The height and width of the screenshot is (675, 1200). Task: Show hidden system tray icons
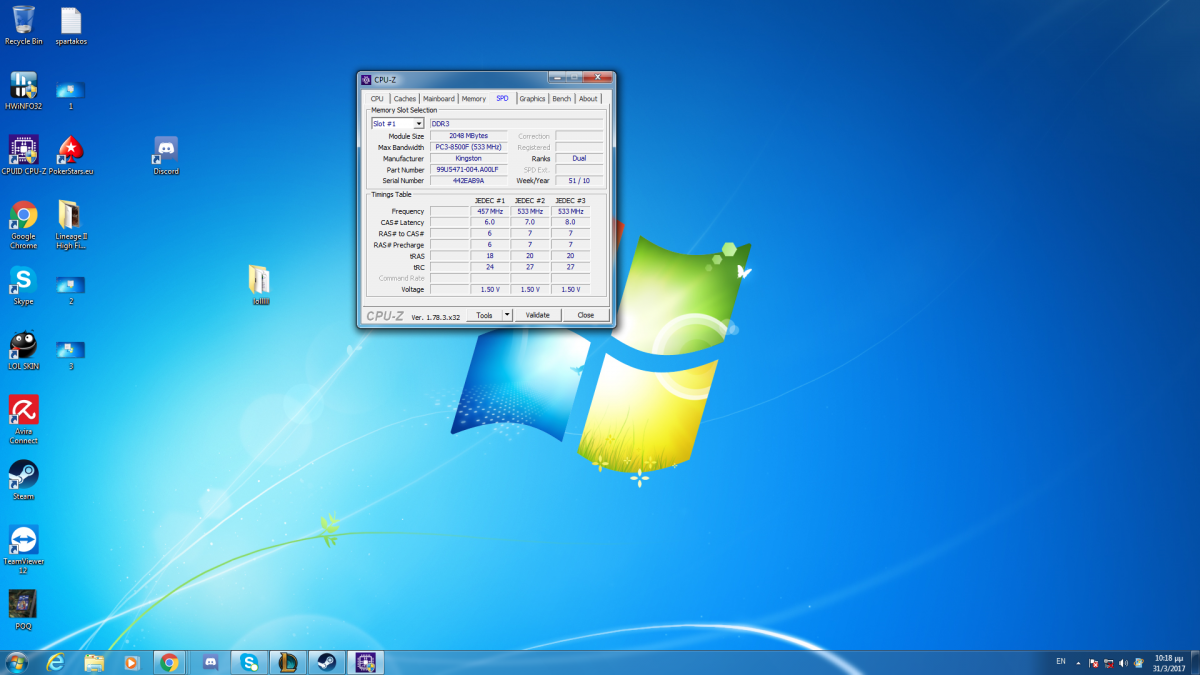click(1078, 662)
